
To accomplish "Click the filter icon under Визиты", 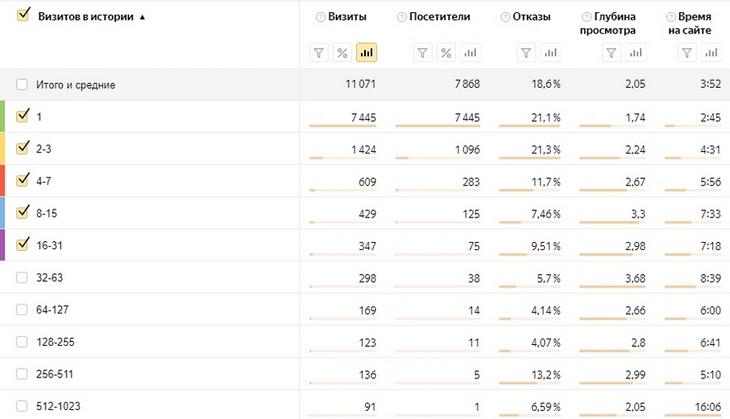I will (x=320, y=52).
